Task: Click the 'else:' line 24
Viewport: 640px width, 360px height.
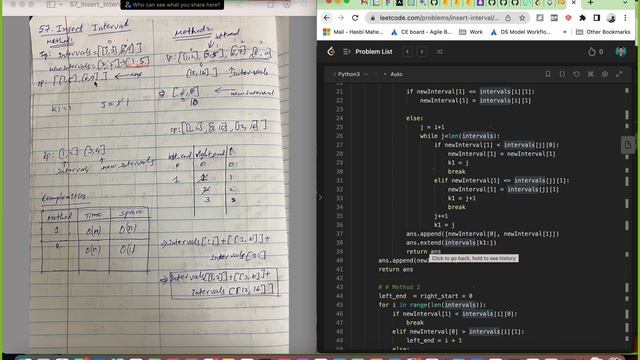Action: pos(415,118)
